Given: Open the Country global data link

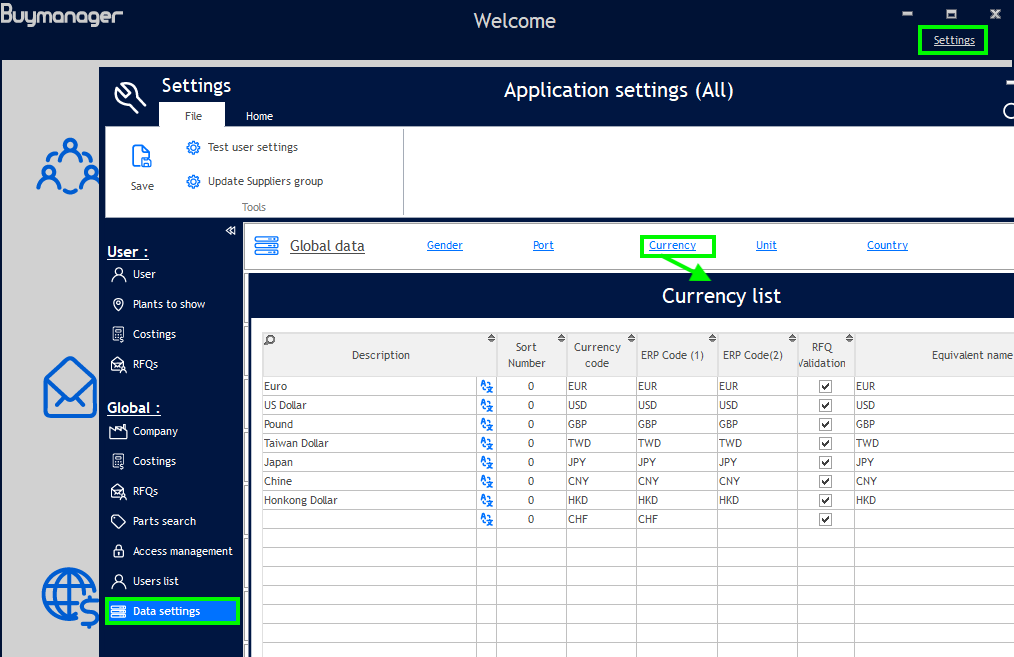Looking at the screenshot, I should 887,246.
